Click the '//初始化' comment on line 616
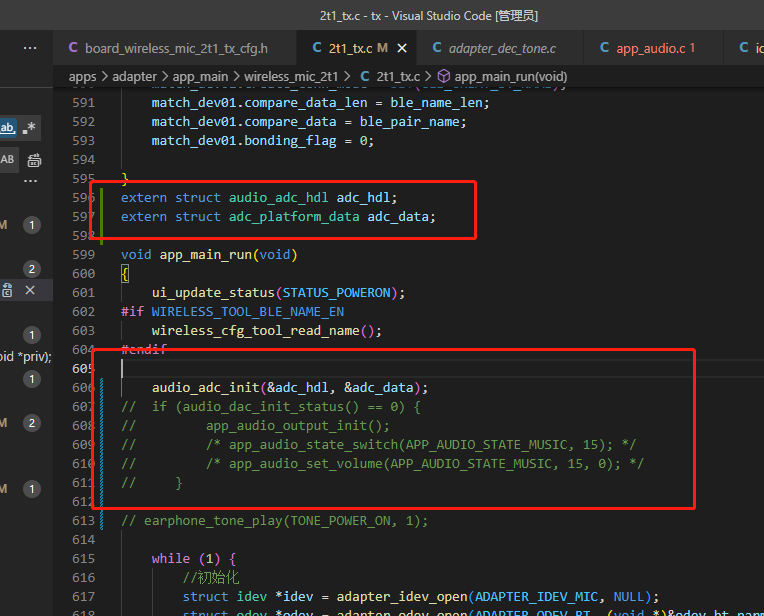This screenshot has width=764, height=616. (211, 578)
